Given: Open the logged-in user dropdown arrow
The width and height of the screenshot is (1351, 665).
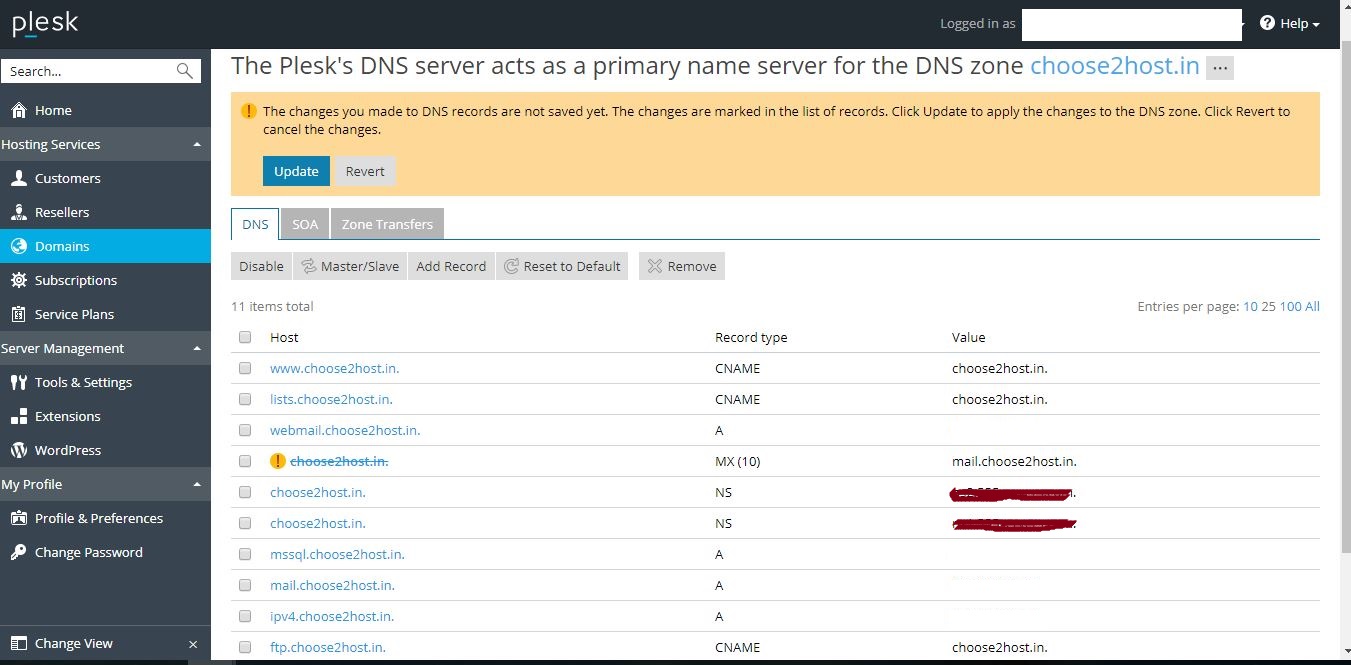Looking at the screenshot, I should coord(1242,24).
